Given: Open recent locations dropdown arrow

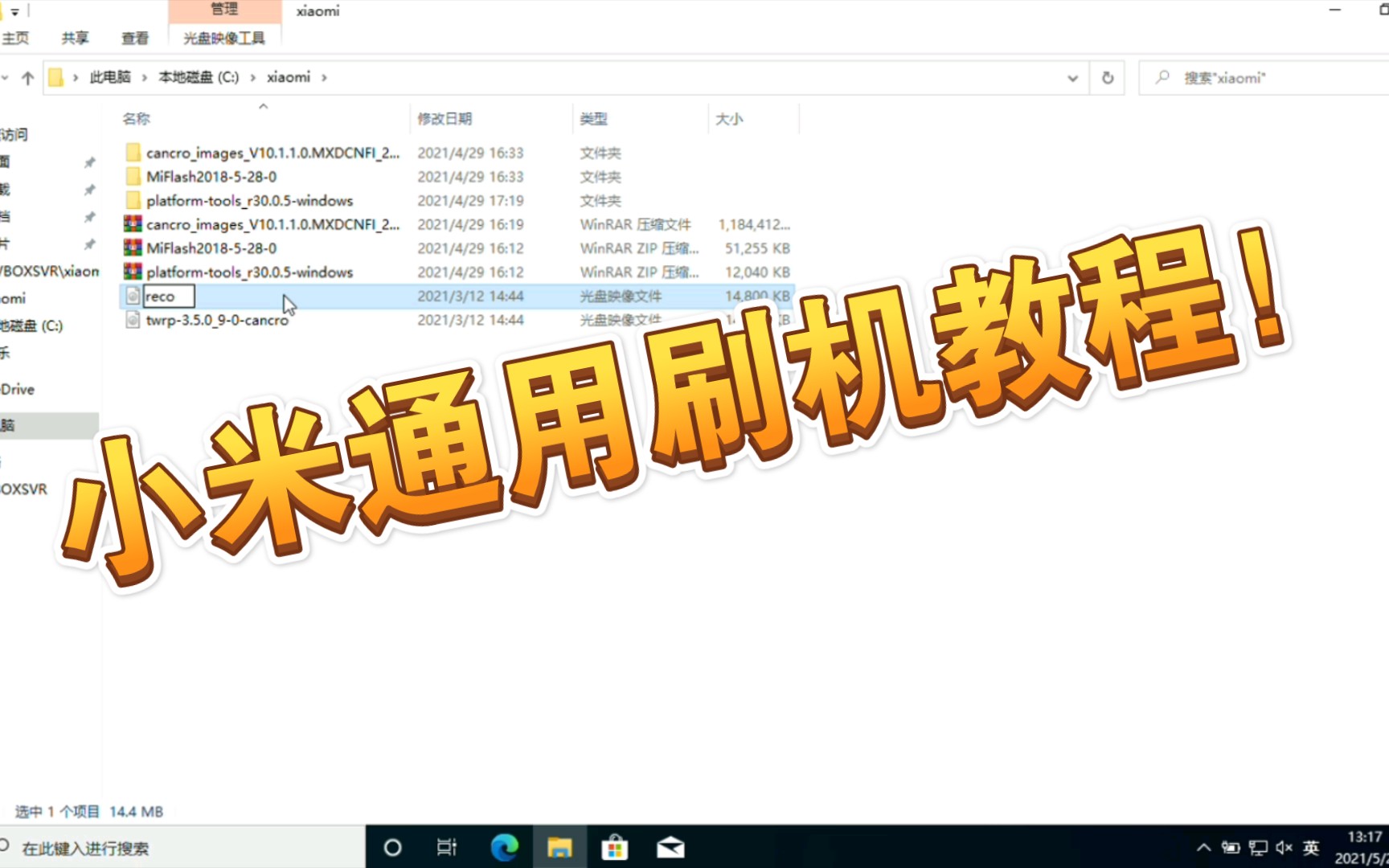Looking at the screenshot, I should point(6,78).
